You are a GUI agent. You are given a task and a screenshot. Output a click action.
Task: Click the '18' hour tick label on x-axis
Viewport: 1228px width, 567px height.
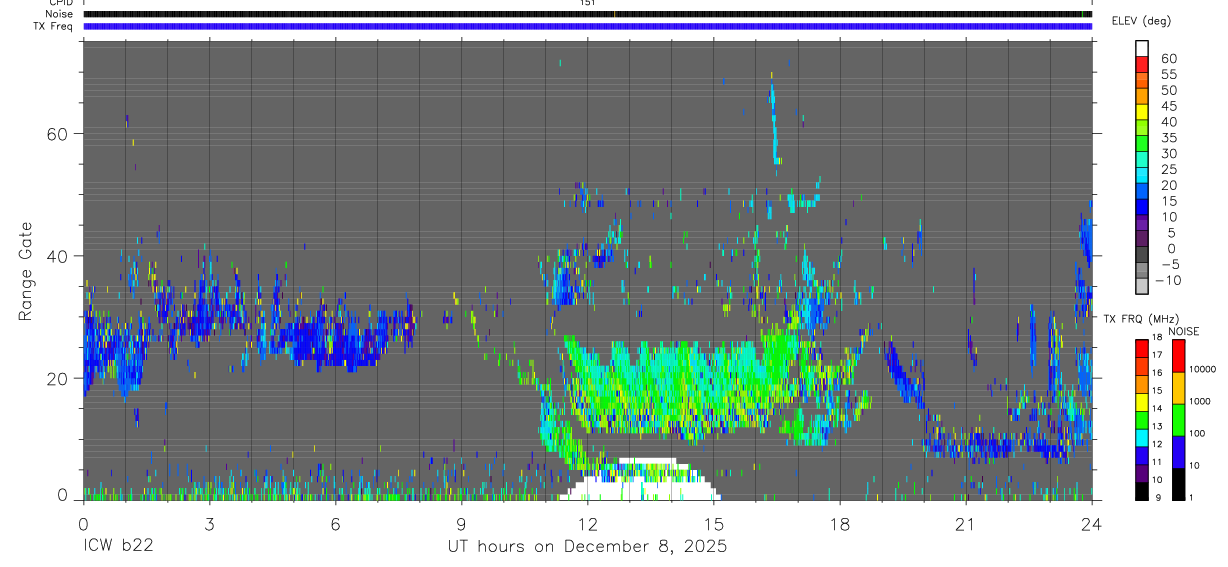(x=840, y=523)
